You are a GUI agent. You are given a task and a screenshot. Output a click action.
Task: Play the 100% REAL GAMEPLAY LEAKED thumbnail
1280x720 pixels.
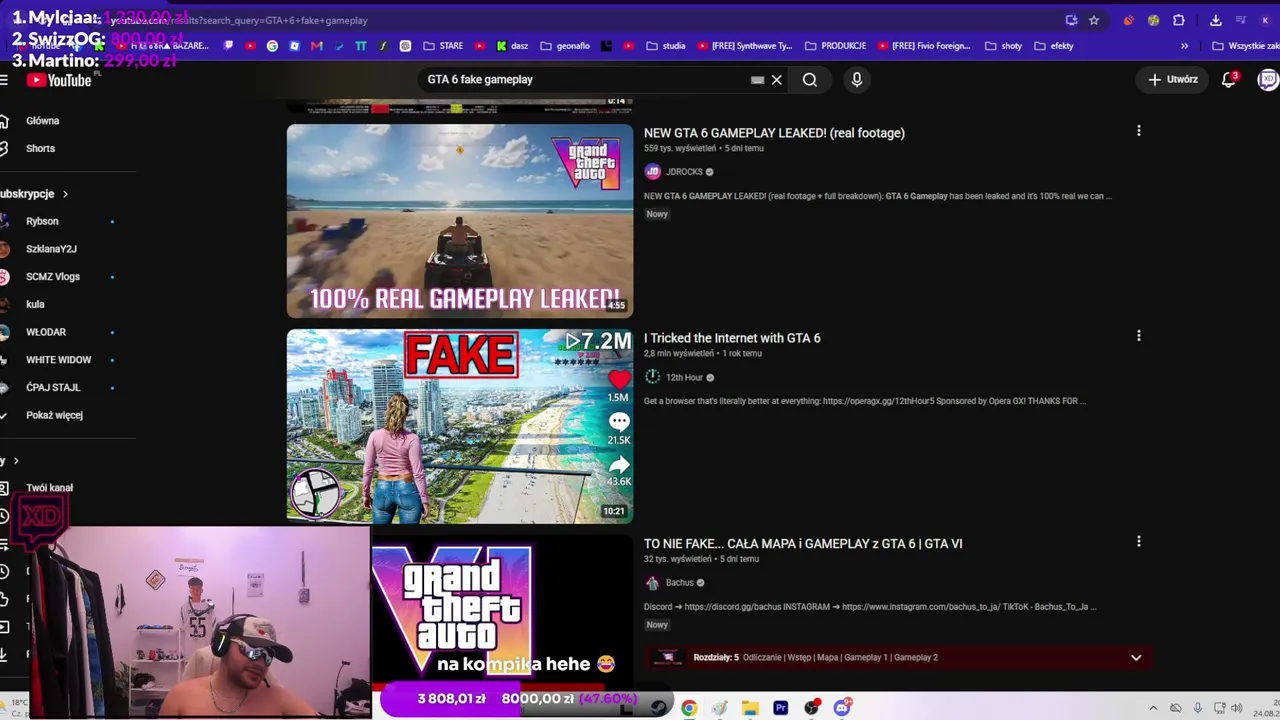click(460, 221)
